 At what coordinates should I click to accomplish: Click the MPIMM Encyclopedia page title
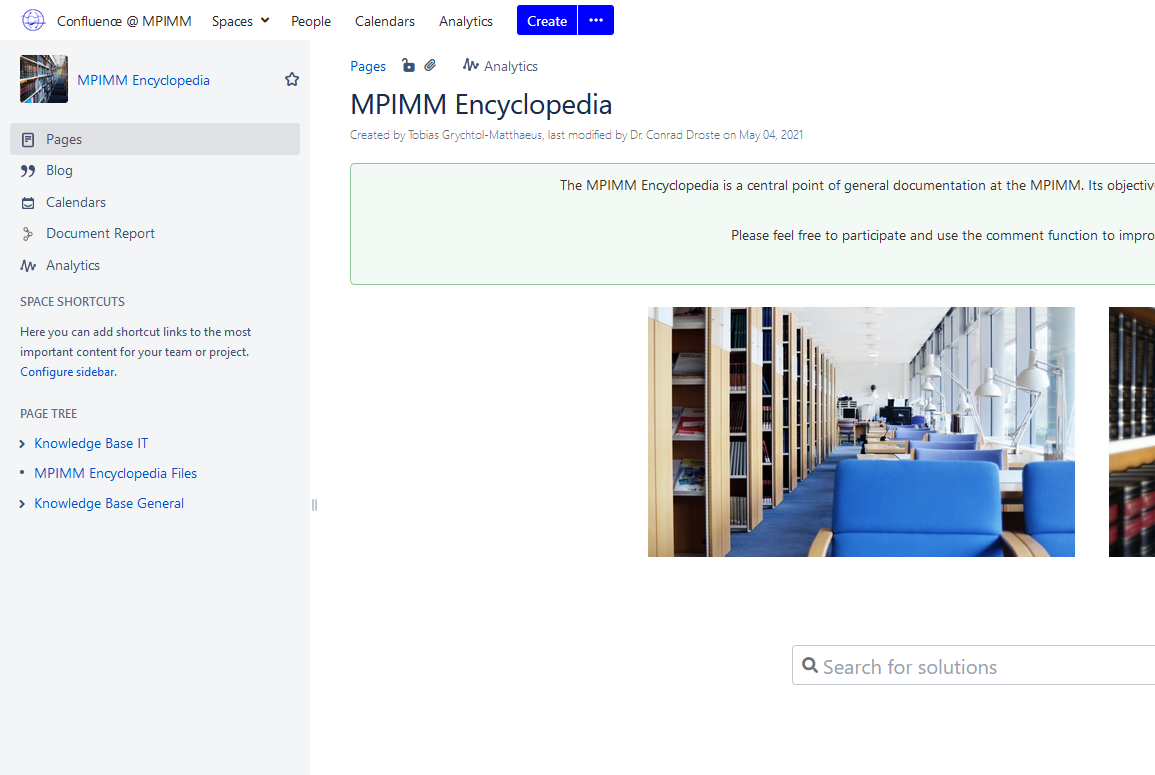pos(481,105)
